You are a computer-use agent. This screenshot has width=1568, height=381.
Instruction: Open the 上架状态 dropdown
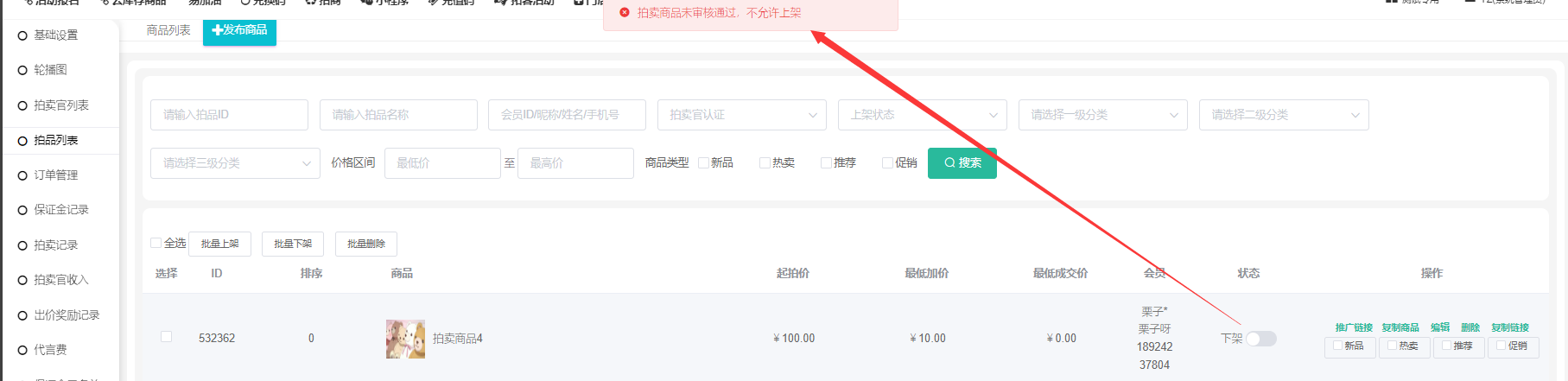point(923,115)
